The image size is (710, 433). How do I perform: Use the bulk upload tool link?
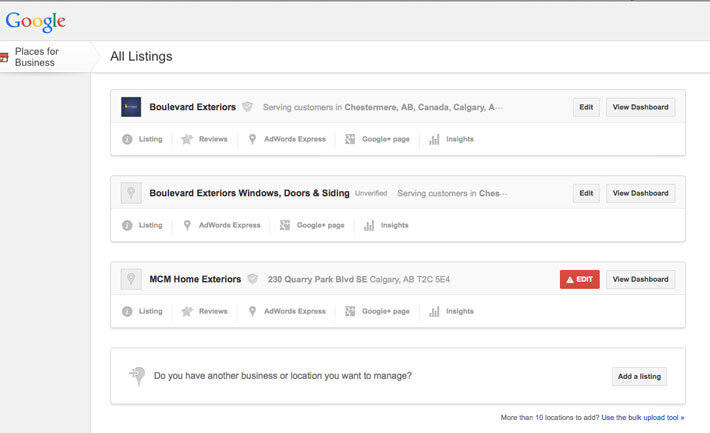pyautogui.click(x=643, y=418)
